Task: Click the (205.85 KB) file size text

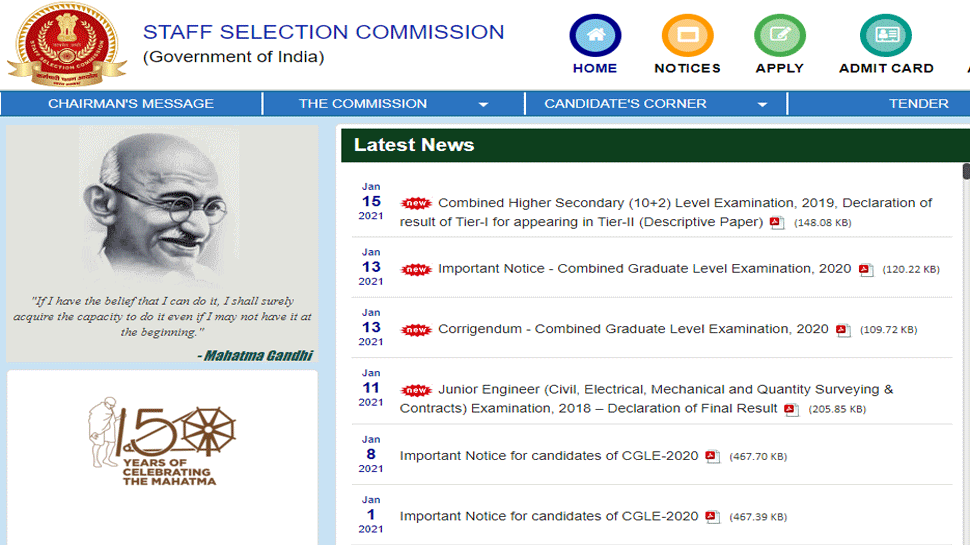Action: 837,410
